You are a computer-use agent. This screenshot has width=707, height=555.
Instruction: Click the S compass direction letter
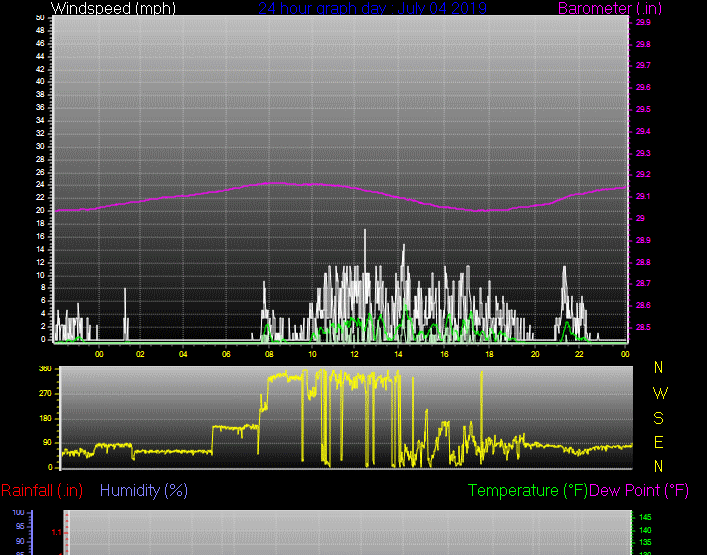(x=658, y=417)
